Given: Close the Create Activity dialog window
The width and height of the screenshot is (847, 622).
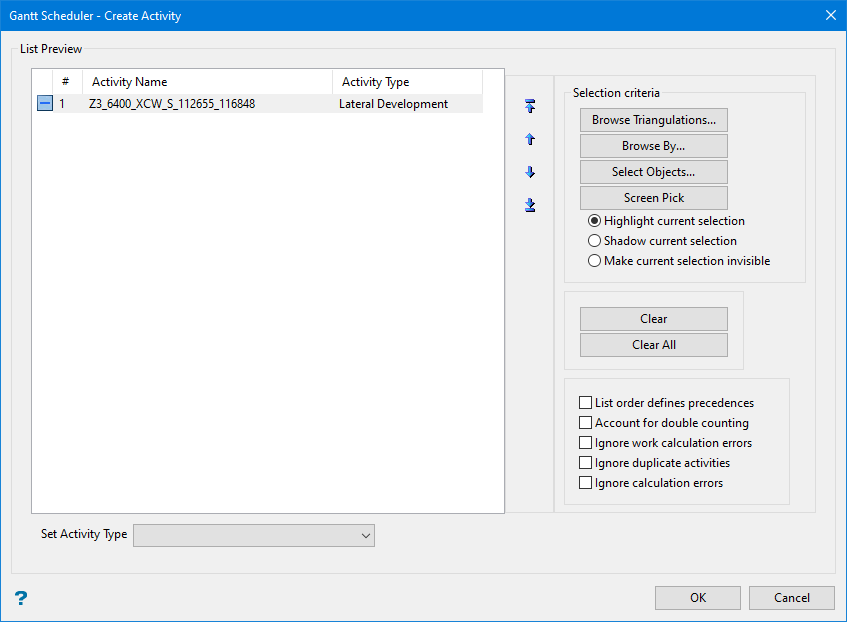Looking at the screenshot, I should click(831, 15).
